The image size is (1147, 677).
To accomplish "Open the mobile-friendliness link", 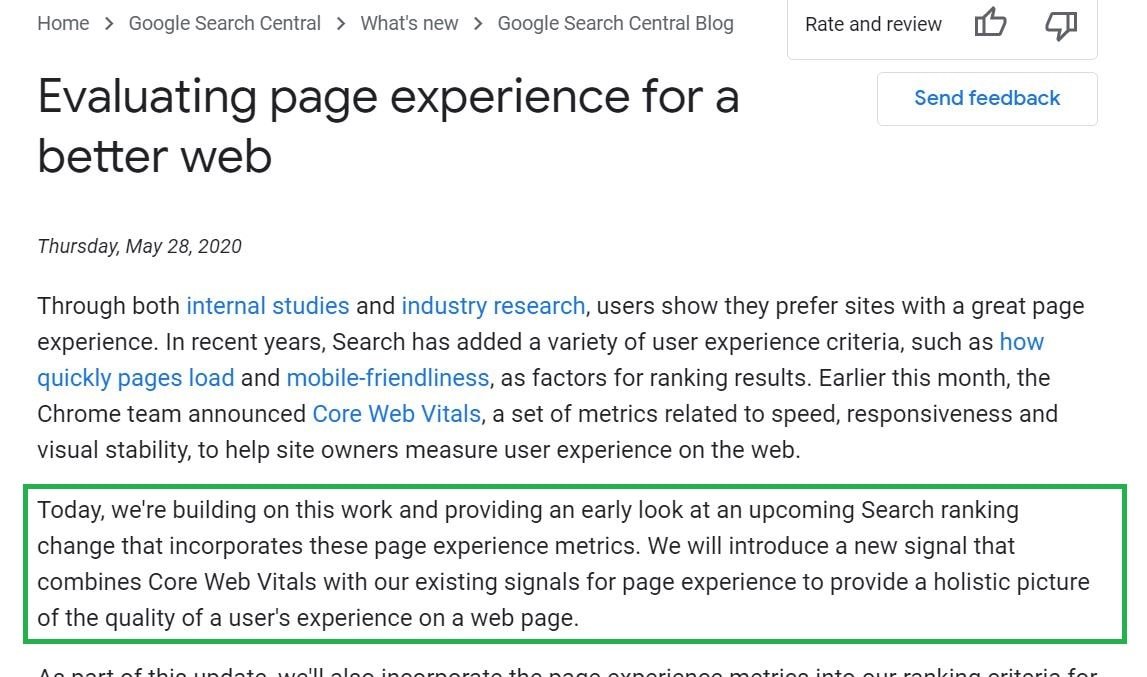I will point(388,378).
